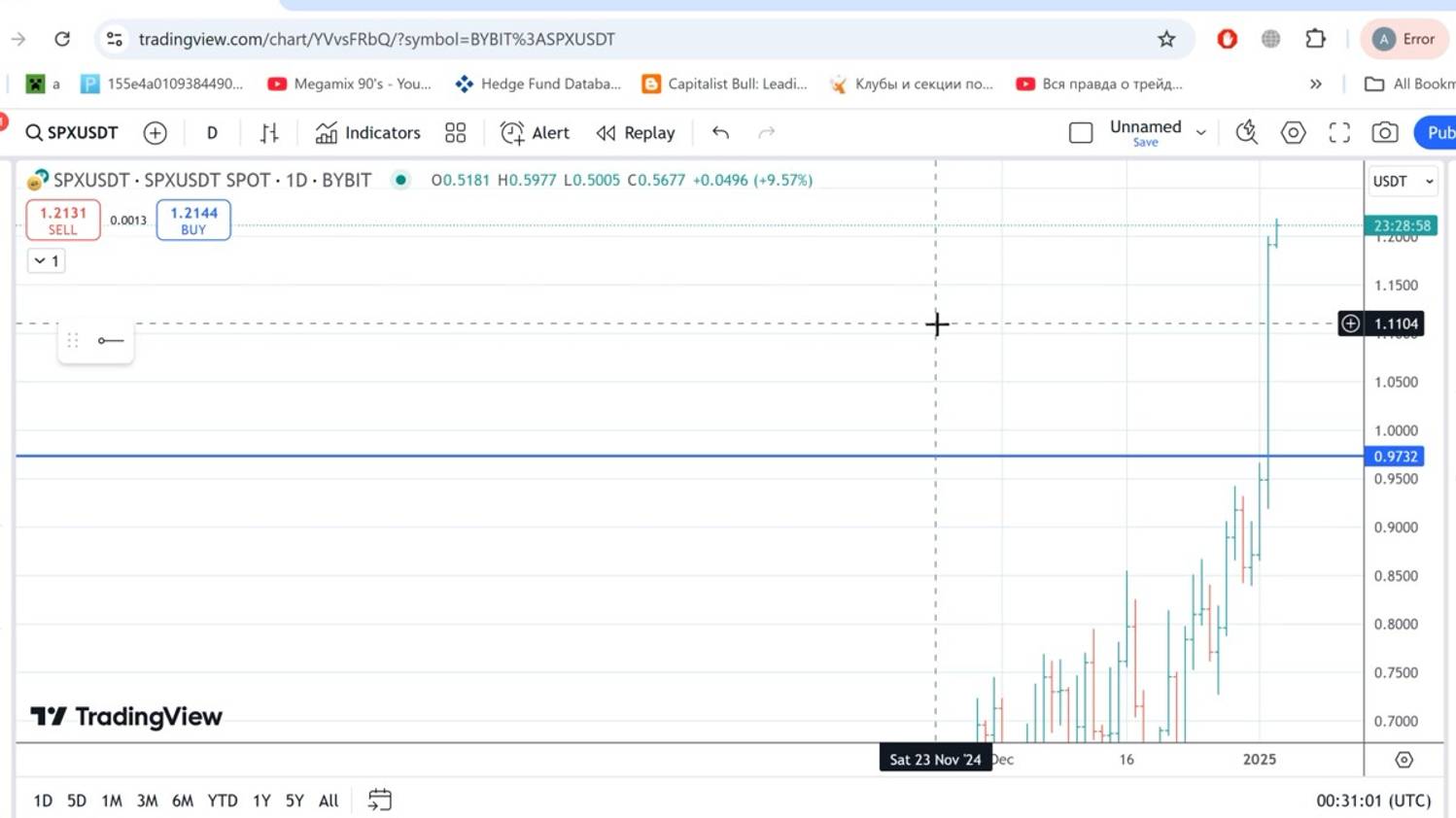Open symbol search SPXUSDT
Image resolution: width=1456 pixels, height=818 pixels.
coord(72,133)
